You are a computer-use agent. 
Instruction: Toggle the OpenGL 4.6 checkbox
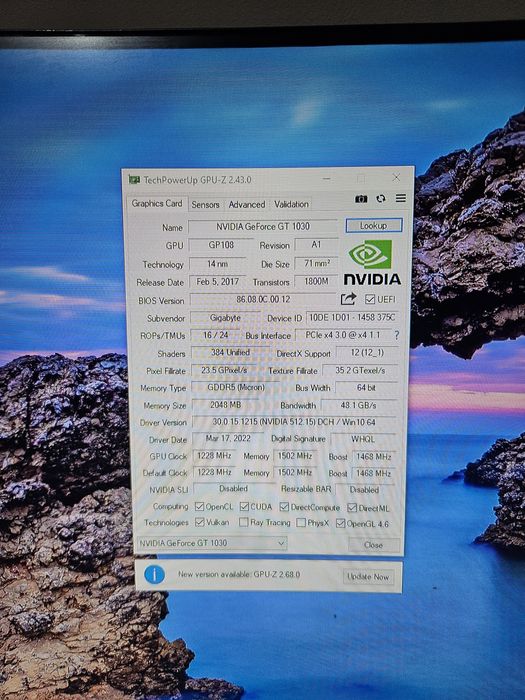pyautogui.click(x=340, y=523)
